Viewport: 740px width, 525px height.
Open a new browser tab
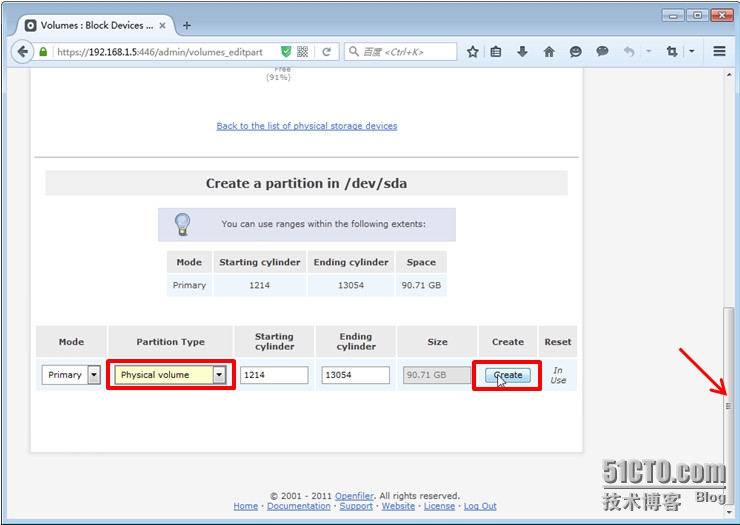click(187, 25)
